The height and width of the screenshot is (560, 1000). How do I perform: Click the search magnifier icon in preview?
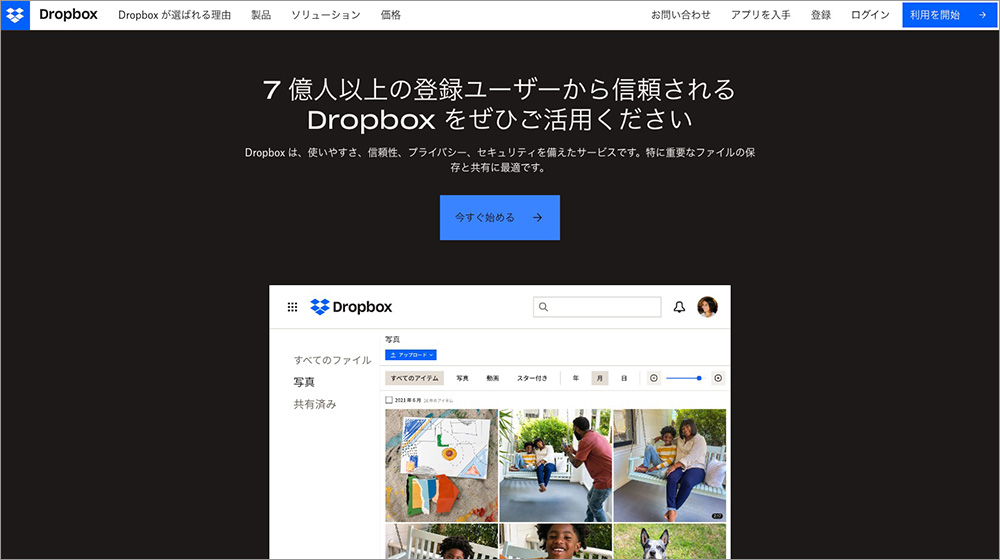543,307
